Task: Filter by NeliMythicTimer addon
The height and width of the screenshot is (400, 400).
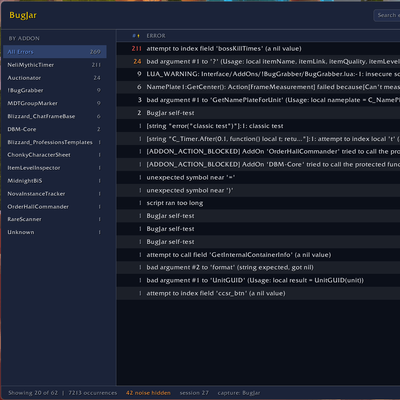Action: point(55,65)
